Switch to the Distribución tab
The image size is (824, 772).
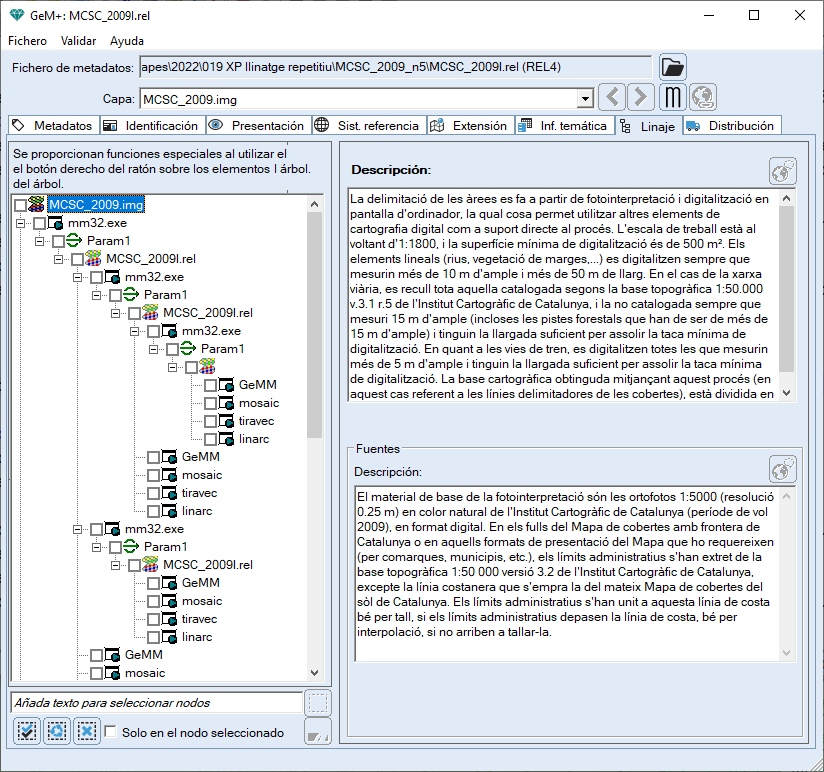tap(731, 126)
